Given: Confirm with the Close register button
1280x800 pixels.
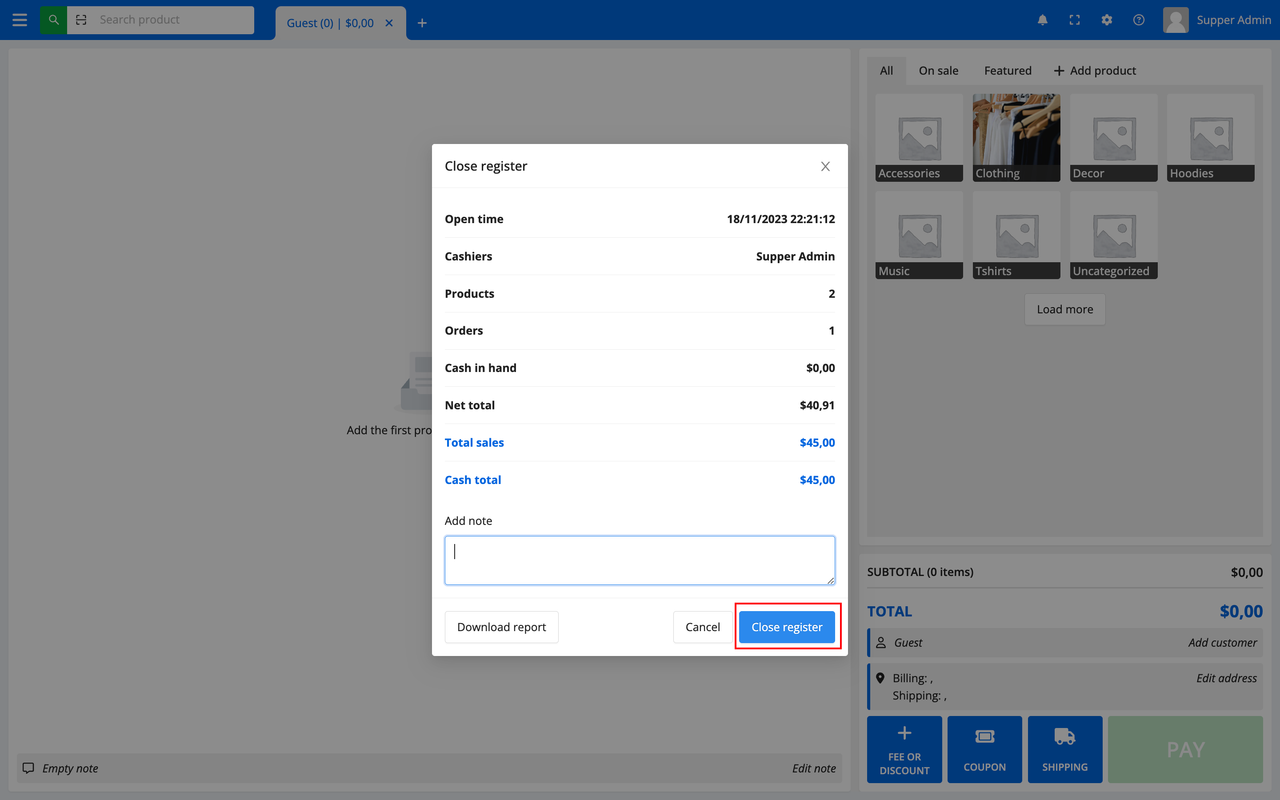Looking at the screenshot, I should pos(787,627).
